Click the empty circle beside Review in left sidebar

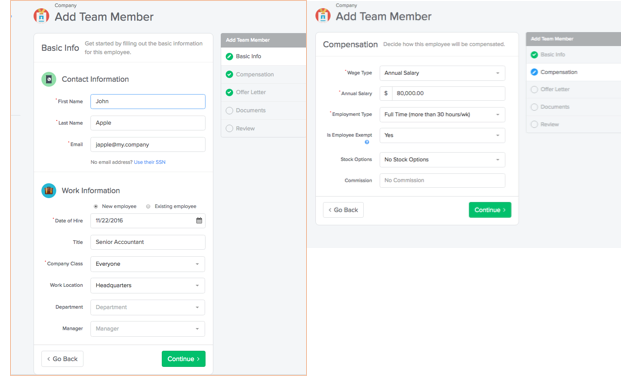(229, 128)
